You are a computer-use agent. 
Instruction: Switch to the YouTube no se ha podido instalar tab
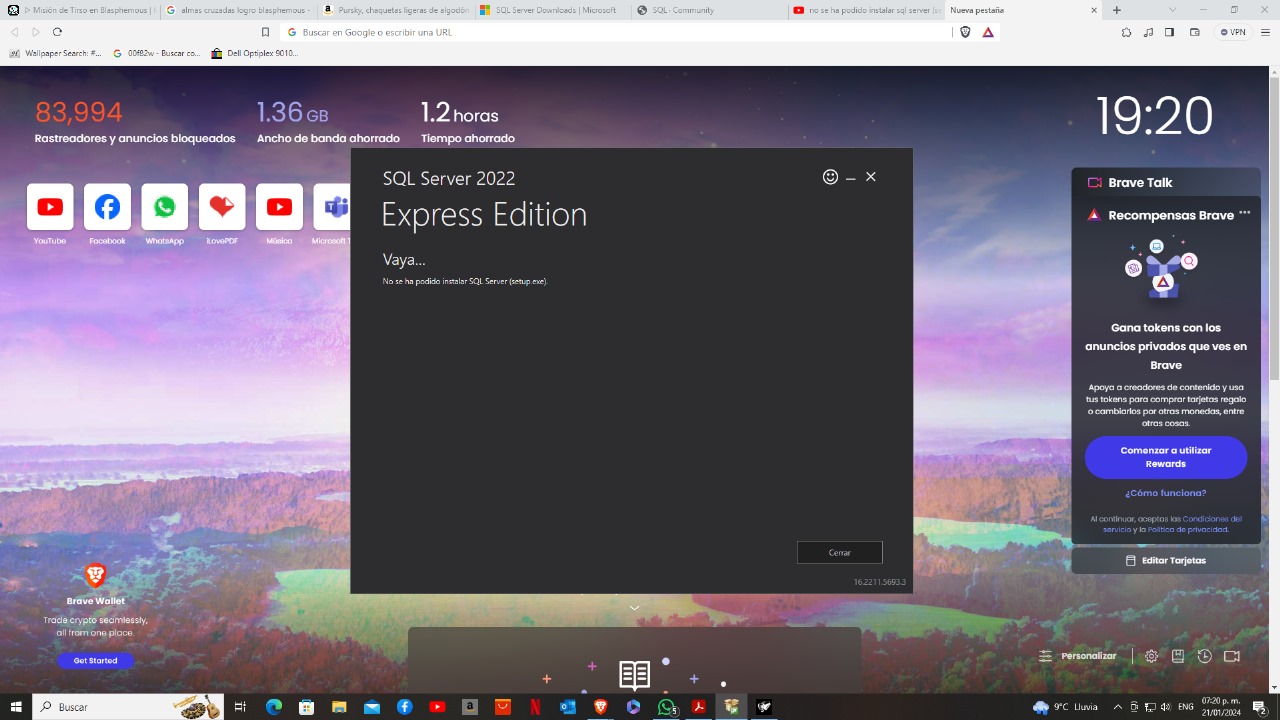point(867,10)
